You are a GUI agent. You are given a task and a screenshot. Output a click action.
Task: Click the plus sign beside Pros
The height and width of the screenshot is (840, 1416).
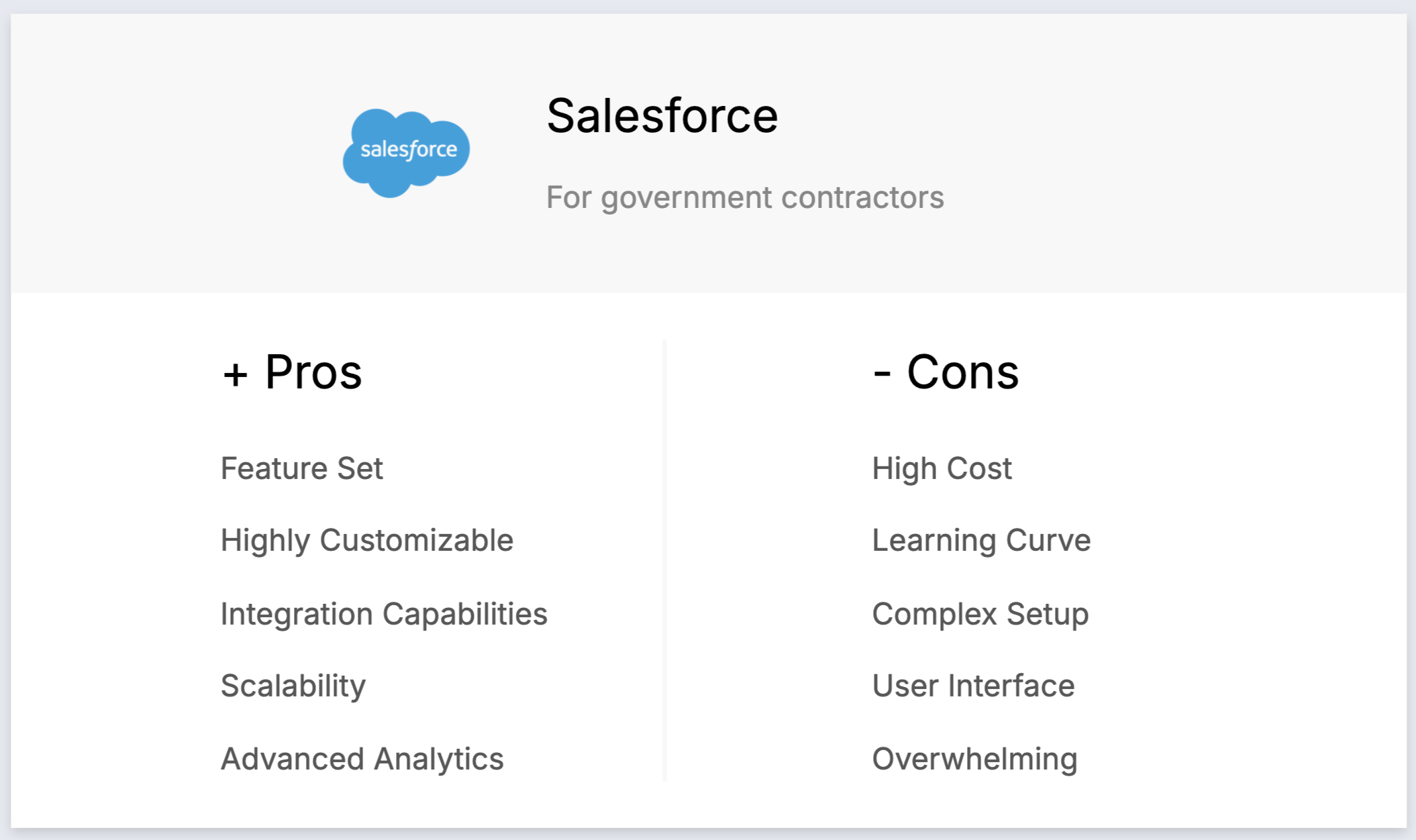coord(235,374)
